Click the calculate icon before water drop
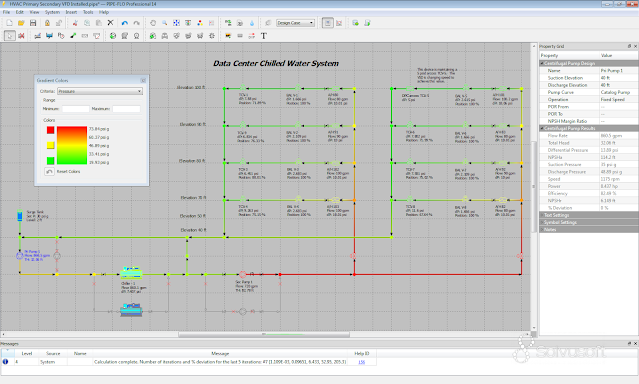This screenshot has width=639, height=384. [x=240, y=23]
